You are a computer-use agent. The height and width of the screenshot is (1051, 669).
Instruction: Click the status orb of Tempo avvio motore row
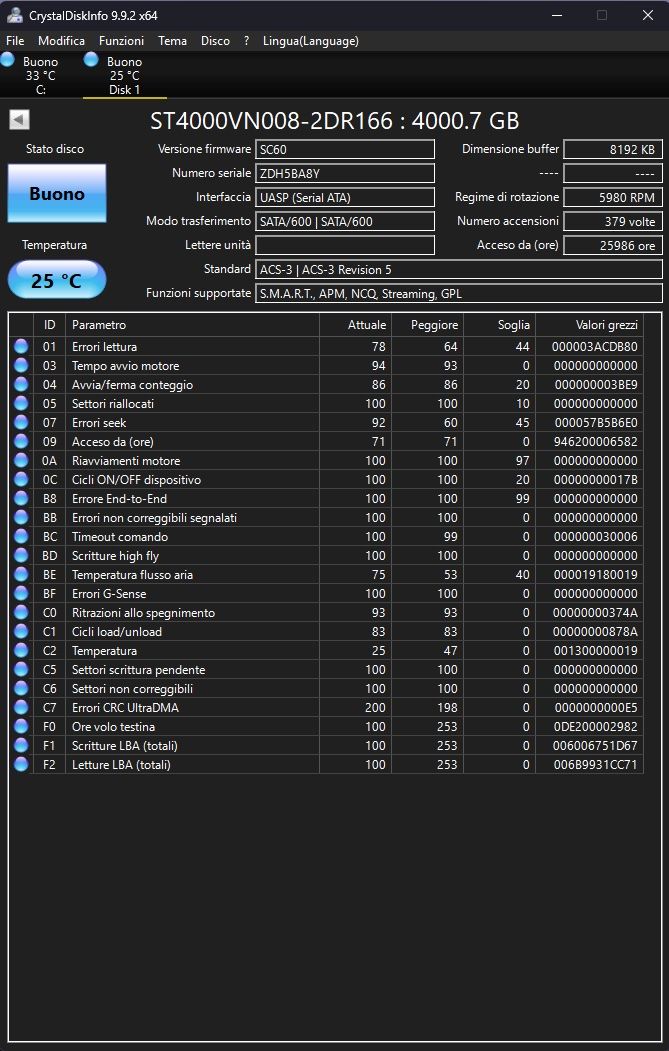(x=21, y=365)
